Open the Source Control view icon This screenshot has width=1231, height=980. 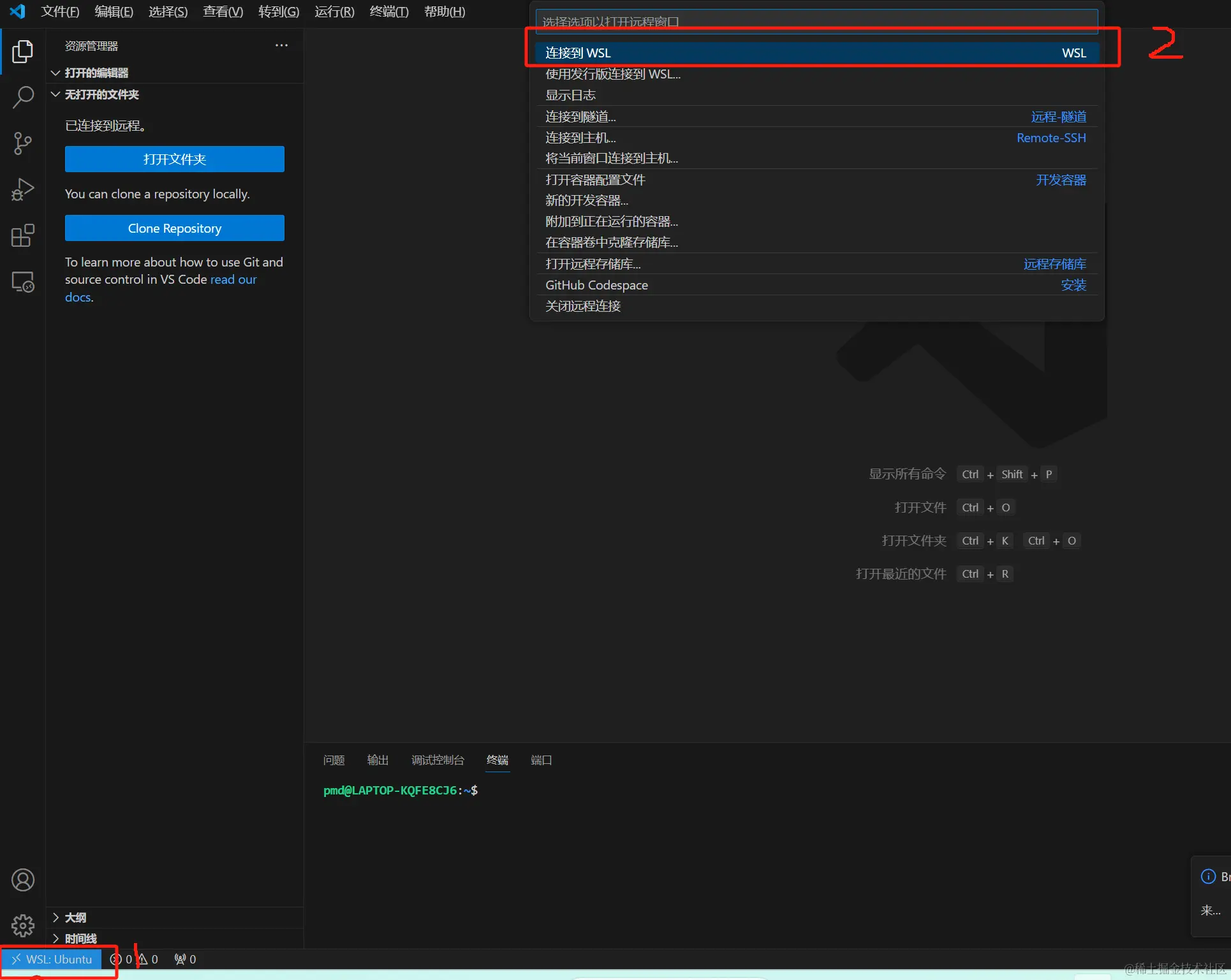click(22, 143)
